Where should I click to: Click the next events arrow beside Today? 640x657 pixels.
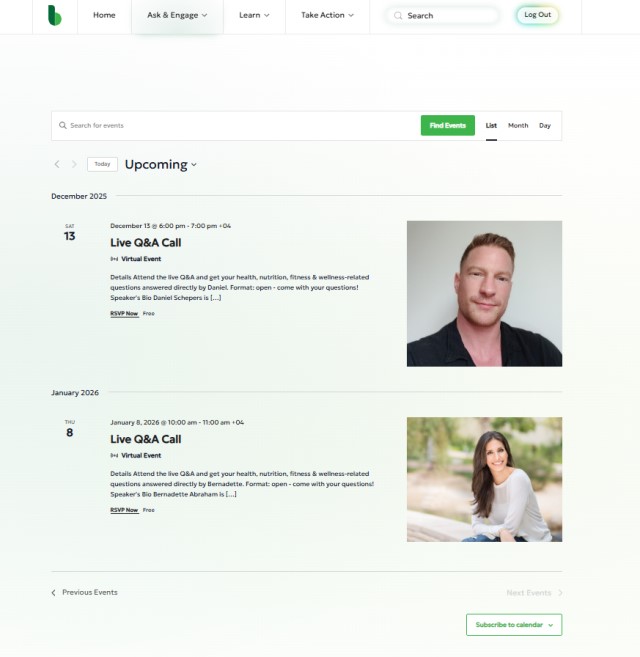click(74, 164)
